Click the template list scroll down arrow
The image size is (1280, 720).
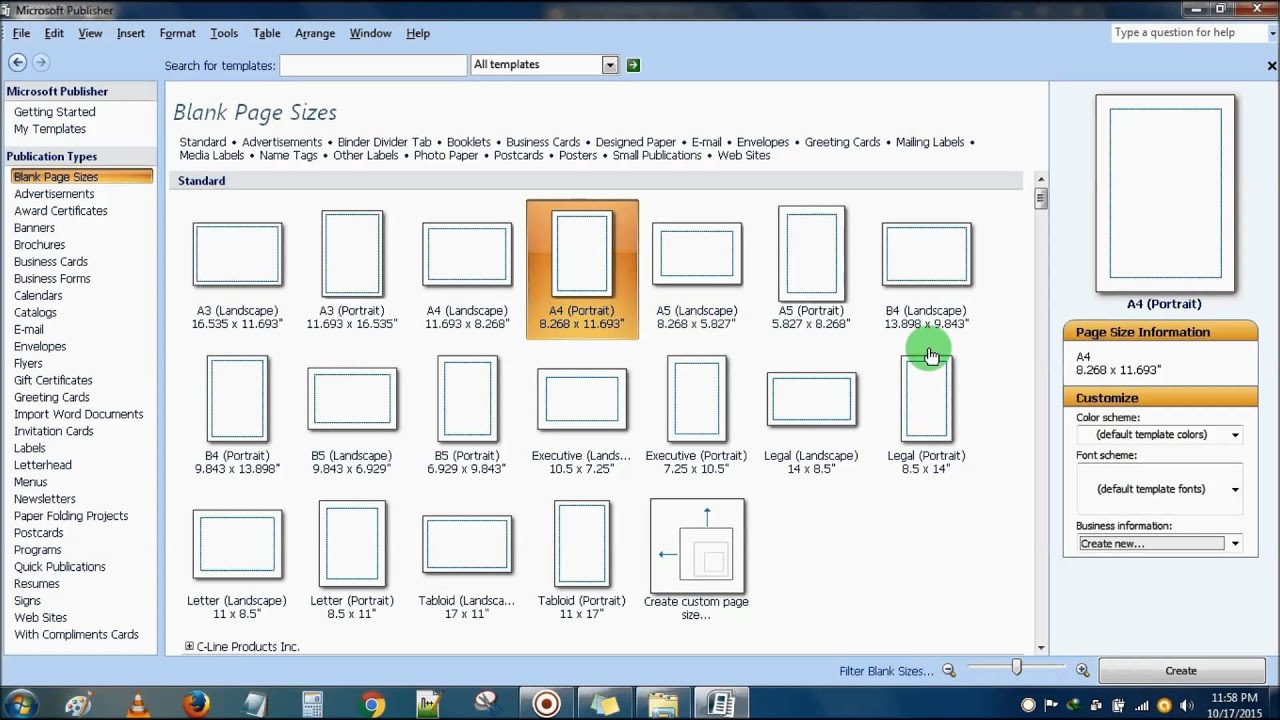[x=1041, y=648]
